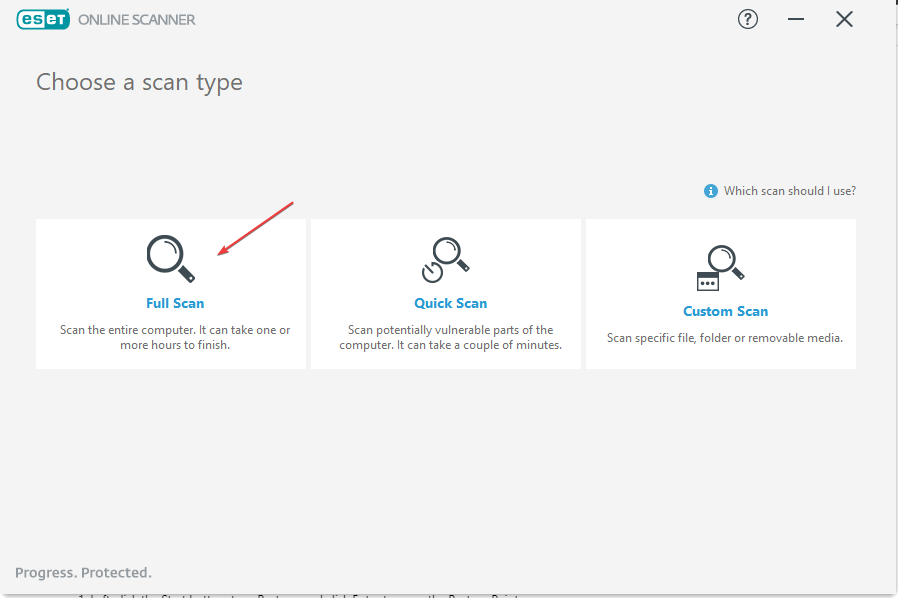The image size is (898, 598).
Task: Select the Full Scan title link
Action: [x=175, y=303]
